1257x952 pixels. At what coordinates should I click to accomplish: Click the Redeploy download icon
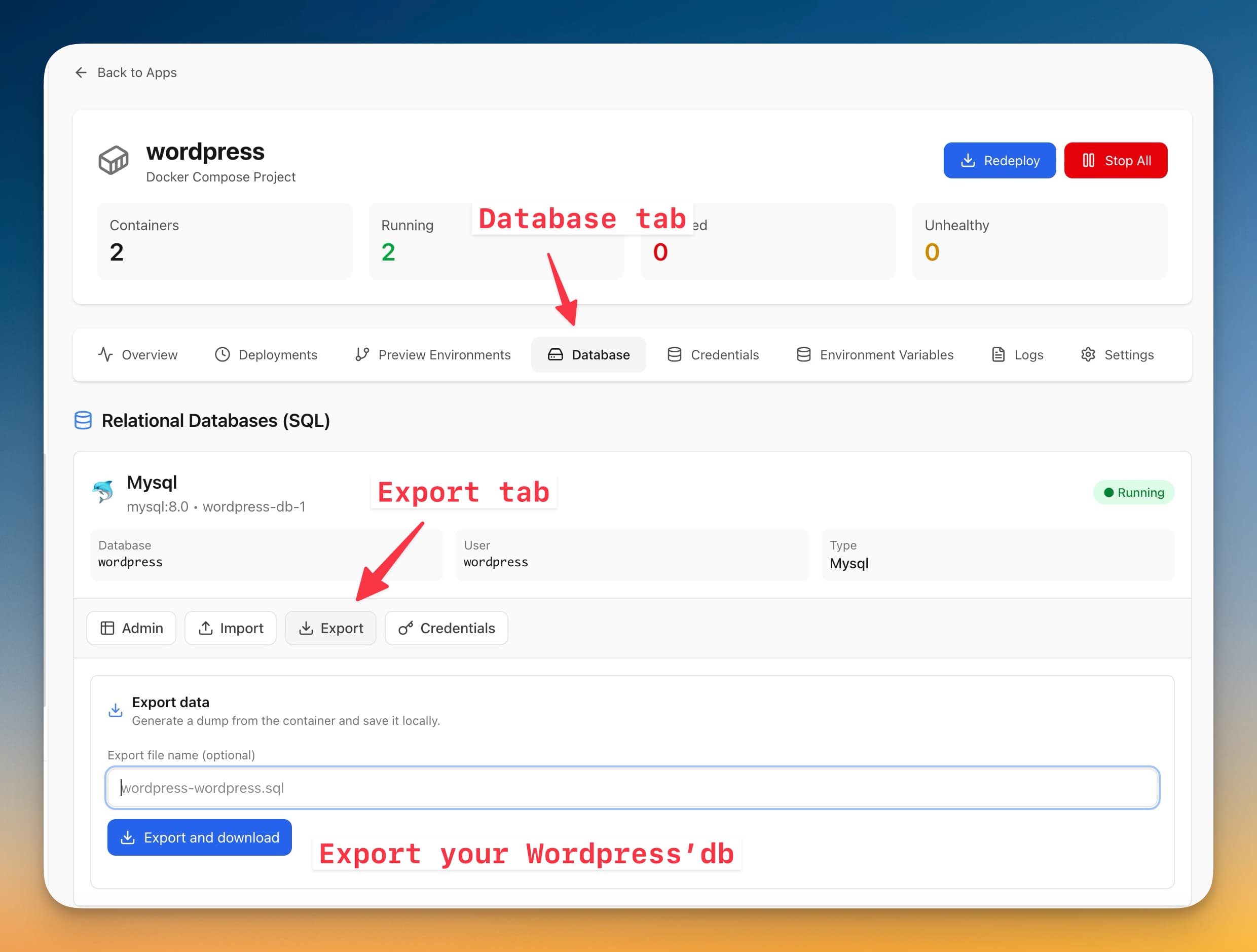tap(968, 160)
